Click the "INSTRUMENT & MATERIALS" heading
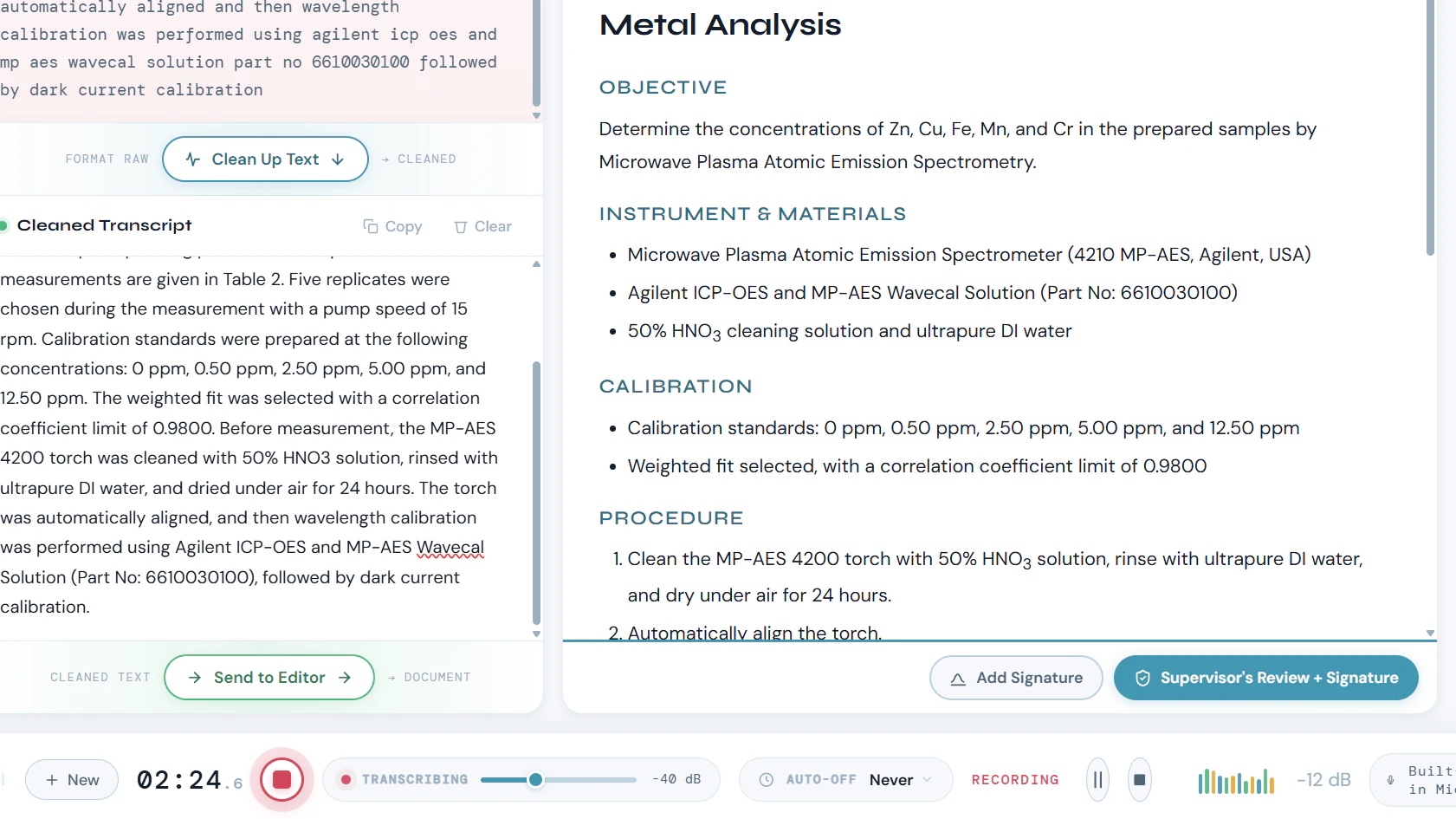The width and height of the screenshot is (1456, 819). [x=753, y=214]
